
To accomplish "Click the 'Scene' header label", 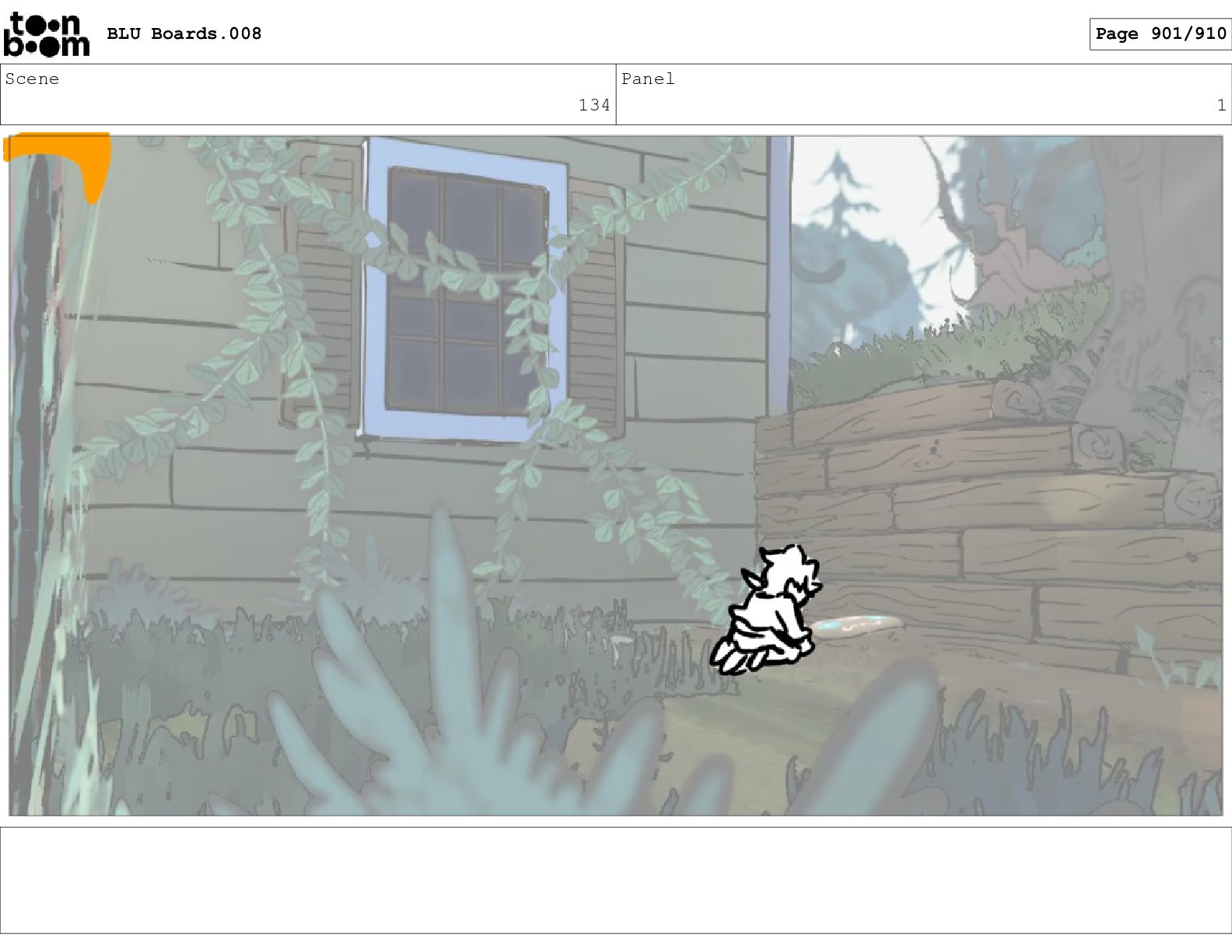I will click(x=32, y=79).
